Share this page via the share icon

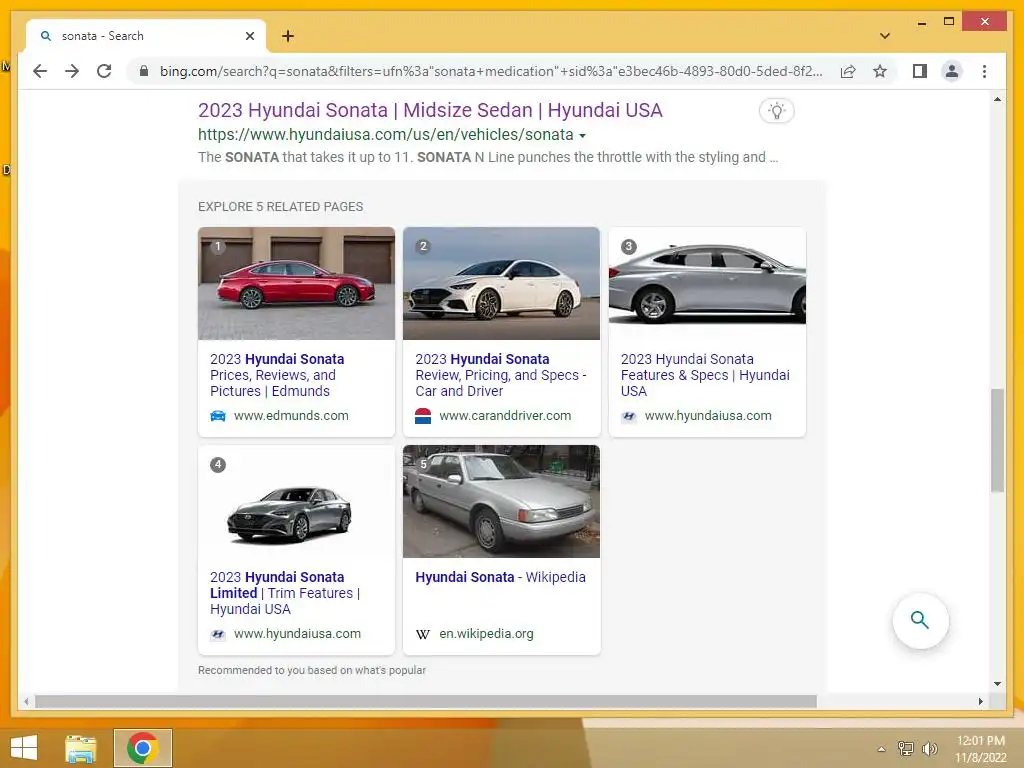(848, 71)
